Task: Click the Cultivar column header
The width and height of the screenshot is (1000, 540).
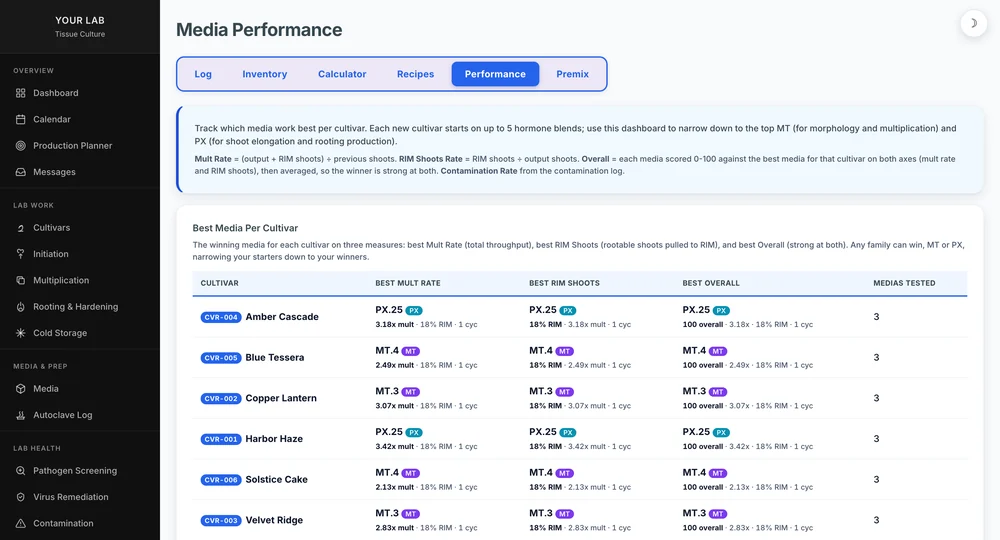Action: (219, 283)
